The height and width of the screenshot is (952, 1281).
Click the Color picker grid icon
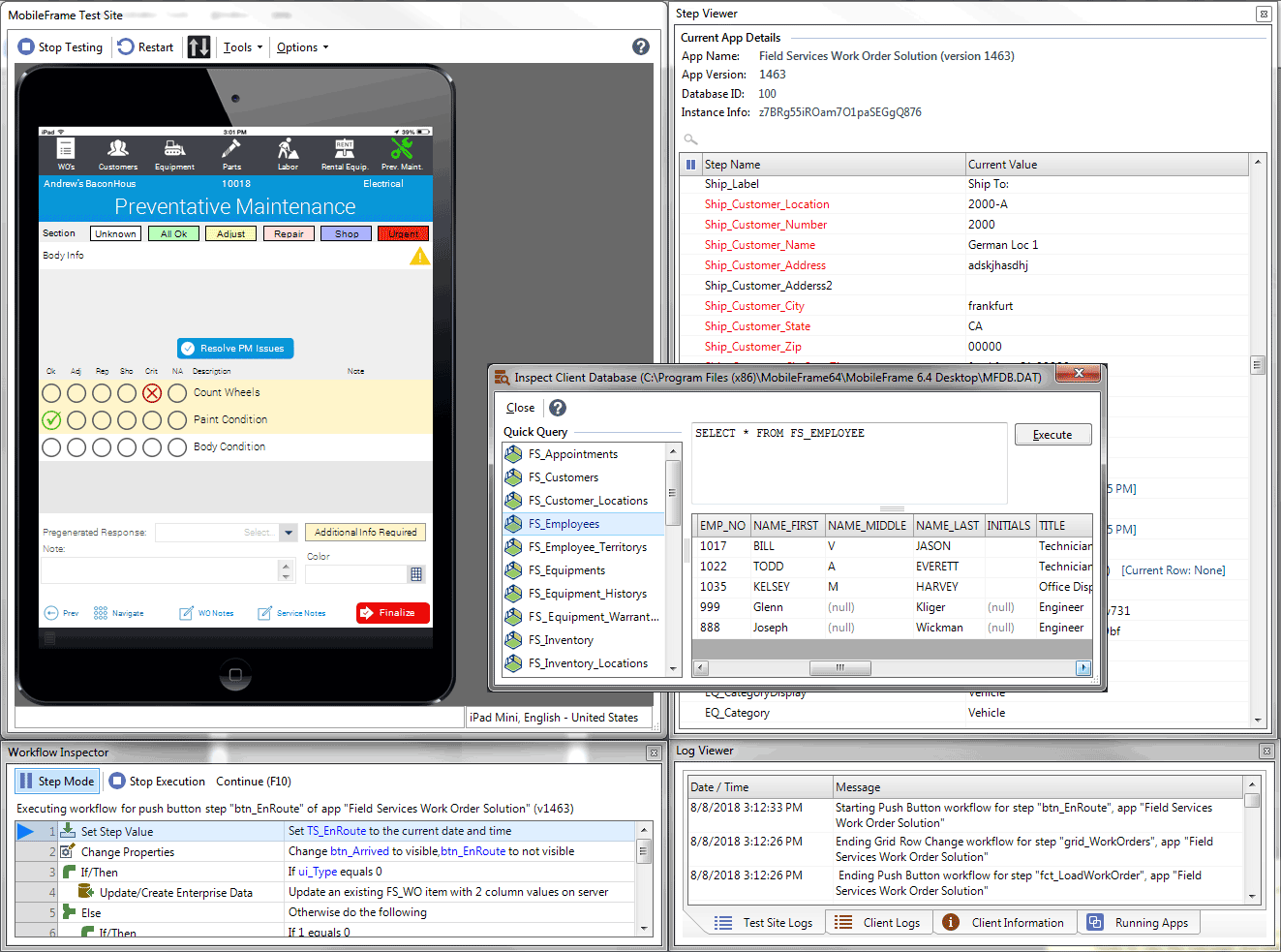[x=416, y=573]
